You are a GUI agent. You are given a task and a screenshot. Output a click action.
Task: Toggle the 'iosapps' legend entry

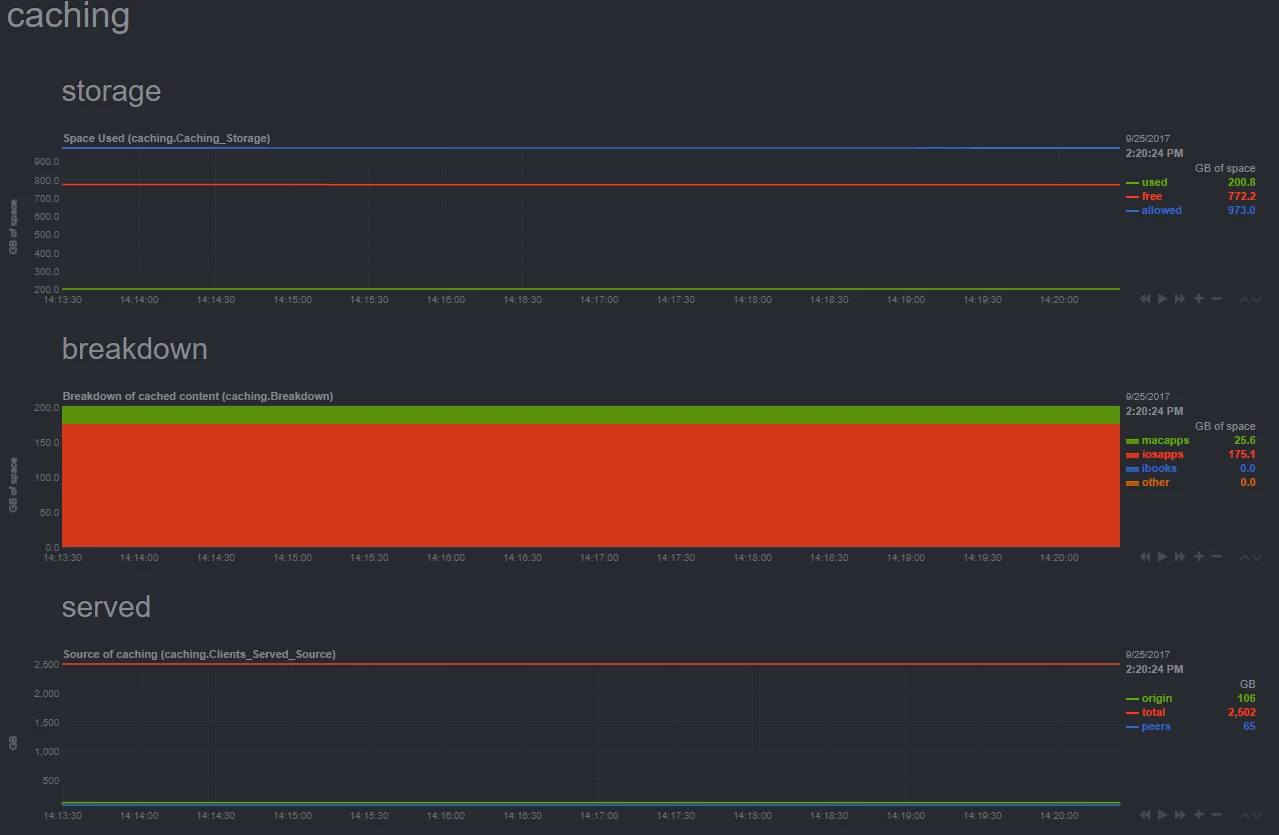pos(1162,455)
